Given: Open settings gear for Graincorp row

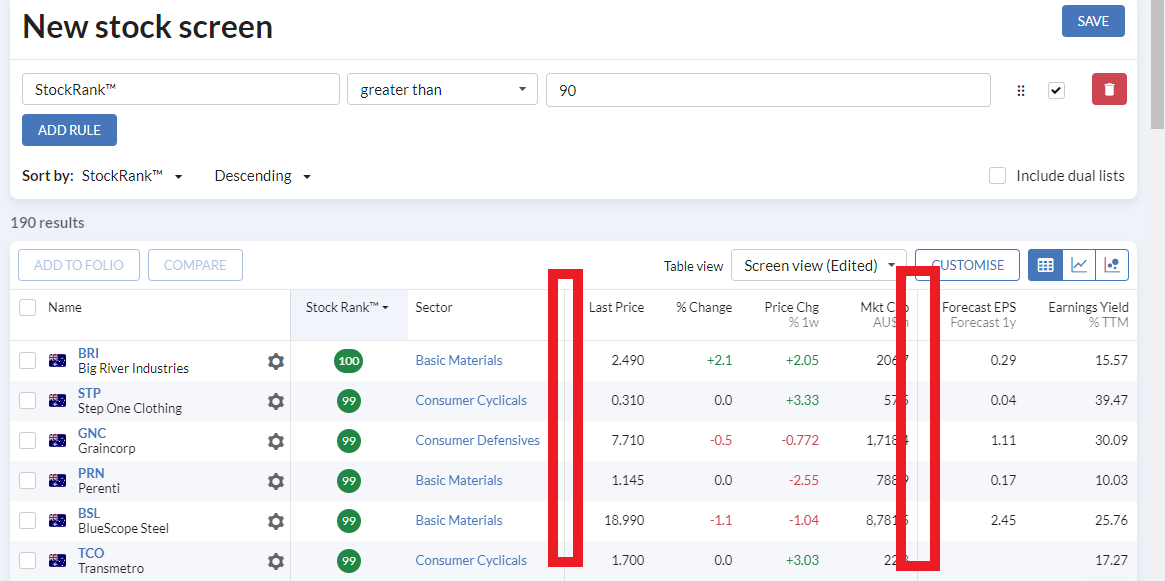Looking at the screenshot, I should pyautogui.click(x=276, y=441).
